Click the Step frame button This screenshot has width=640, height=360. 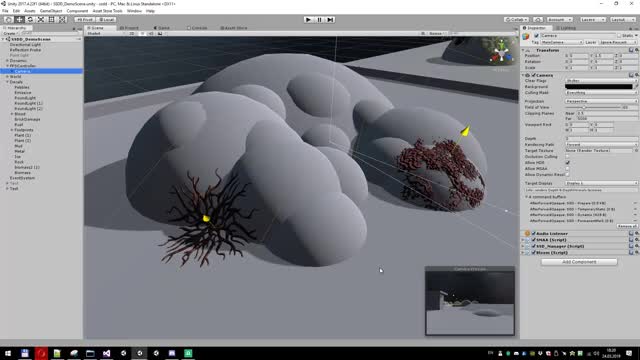pos(330,20)
